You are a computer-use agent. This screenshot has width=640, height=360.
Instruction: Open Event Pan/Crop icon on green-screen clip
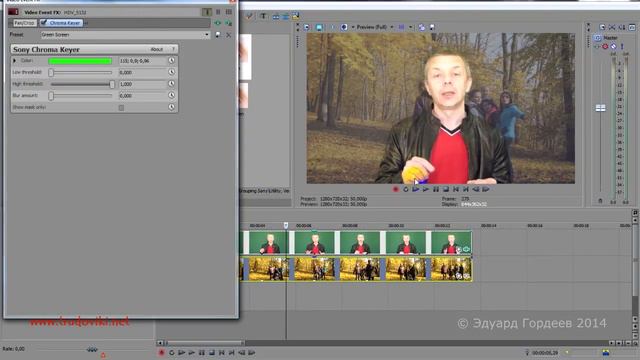[x=458, y=249]
